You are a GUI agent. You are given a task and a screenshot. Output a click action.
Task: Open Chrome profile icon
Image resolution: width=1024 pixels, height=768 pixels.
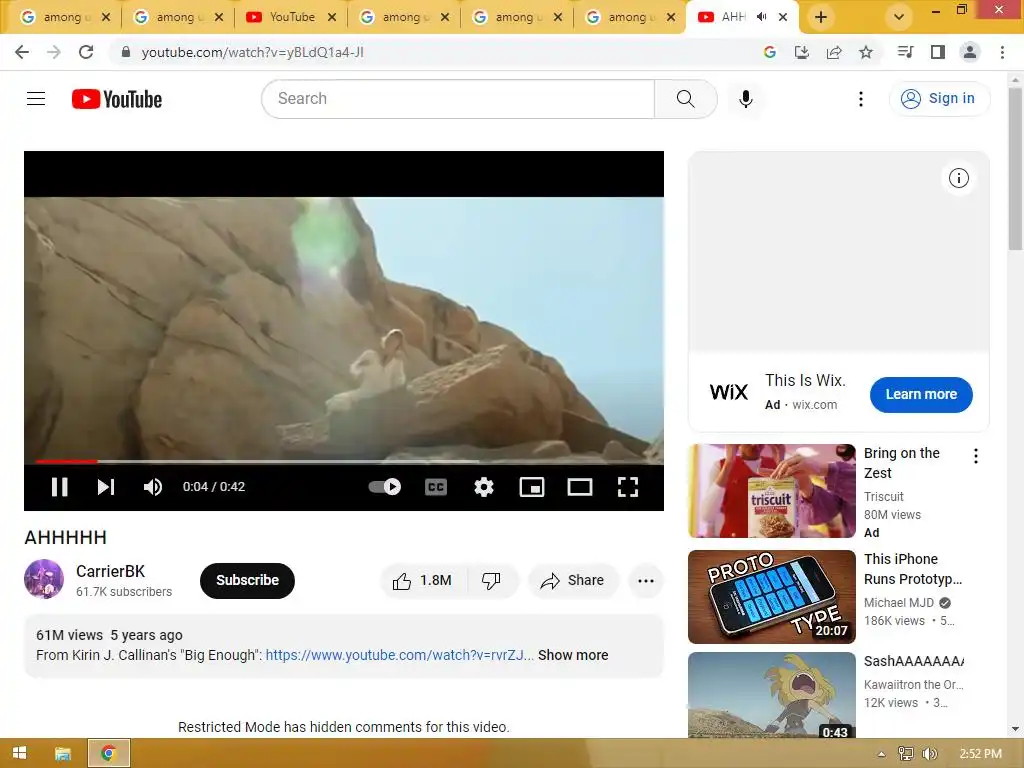click(x=970, y=52)
